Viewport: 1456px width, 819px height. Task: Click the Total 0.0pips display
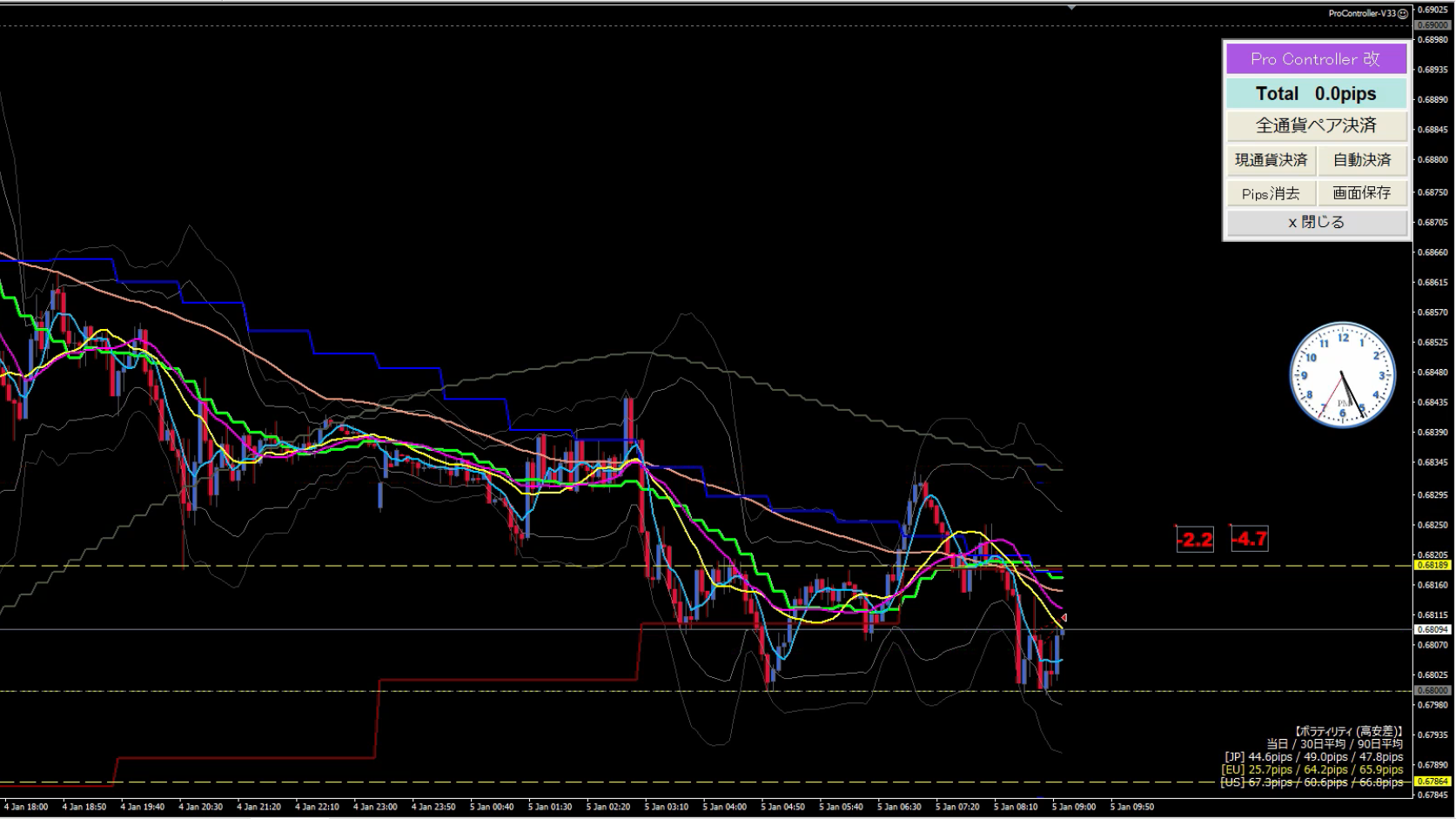1316,94
